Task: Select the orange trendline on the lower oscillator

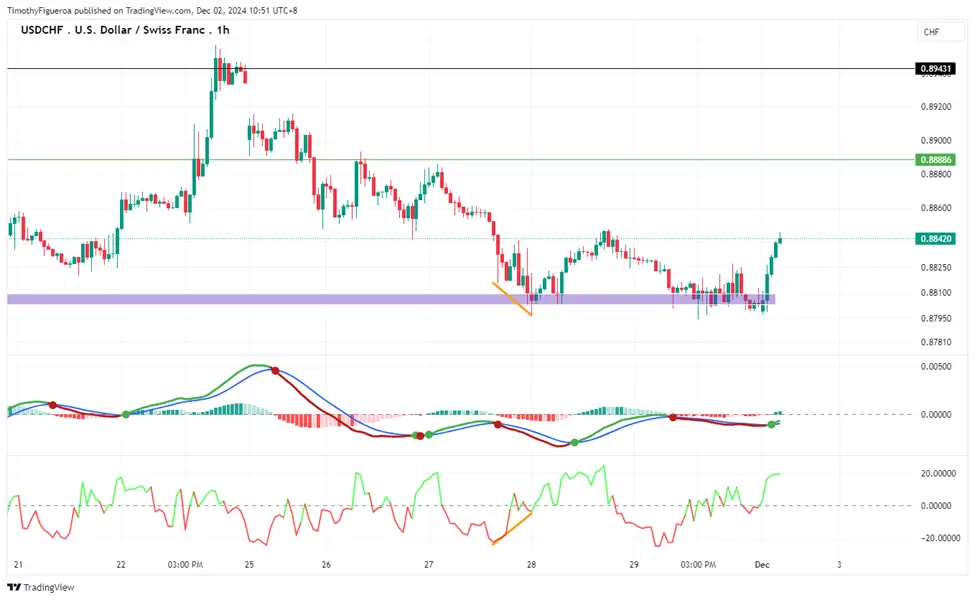Action: pyautogui.click(x=512, y=529)
